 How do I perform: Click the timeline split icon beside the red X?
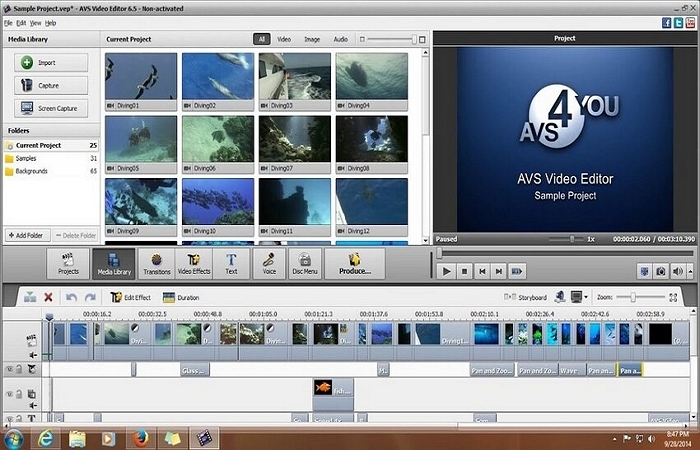[x=30, y=297]
